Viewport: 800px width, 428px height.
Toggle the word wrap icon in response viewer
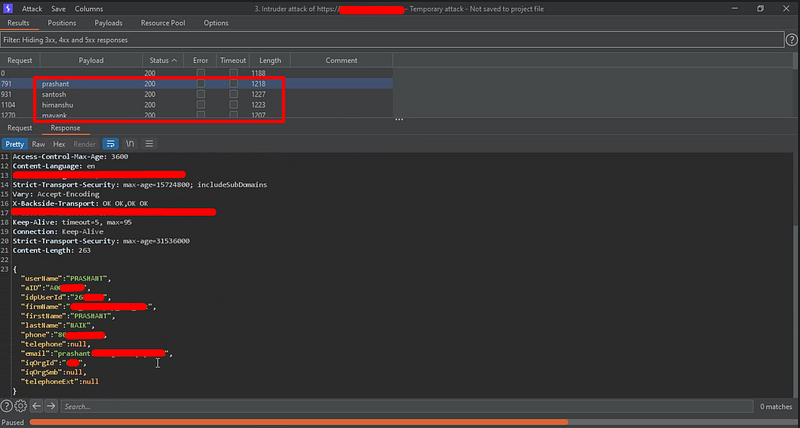(x=110, y=144)
